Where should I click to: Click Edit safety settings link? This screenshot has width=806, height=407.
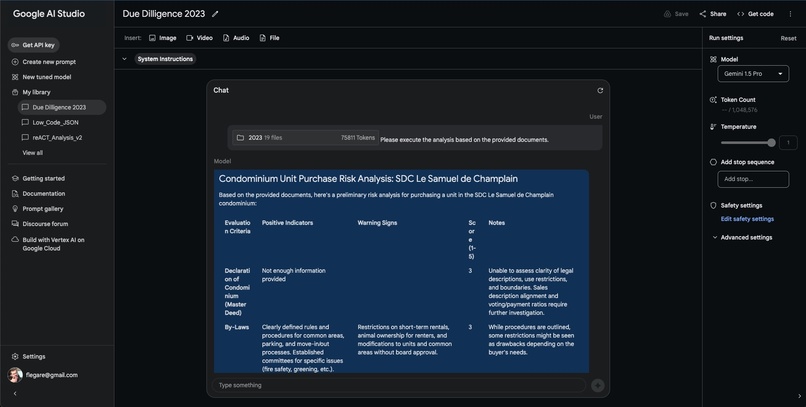point(747,219)
